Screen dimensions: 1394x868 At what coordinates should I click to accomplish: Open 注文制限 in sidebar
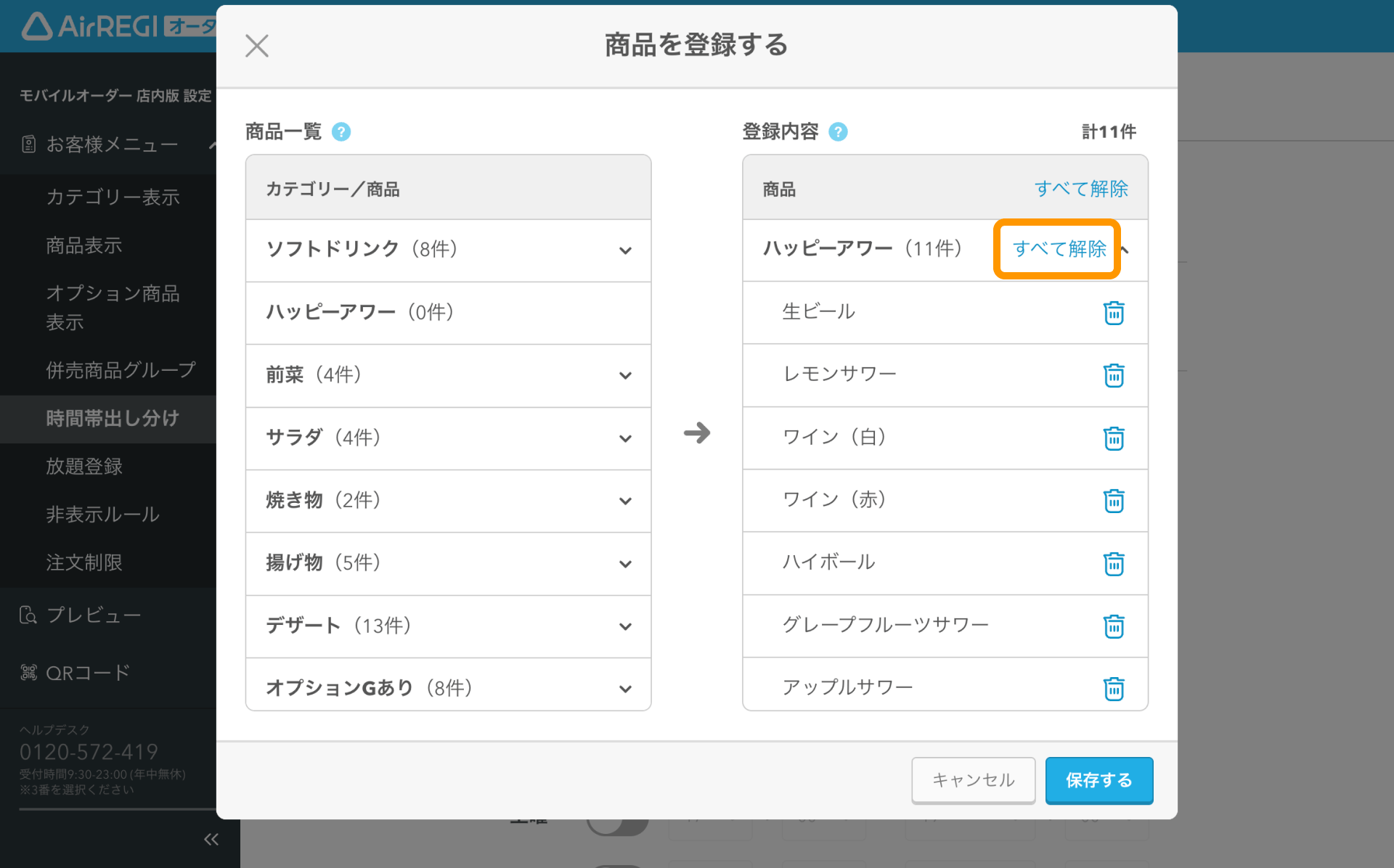(84, 562)
